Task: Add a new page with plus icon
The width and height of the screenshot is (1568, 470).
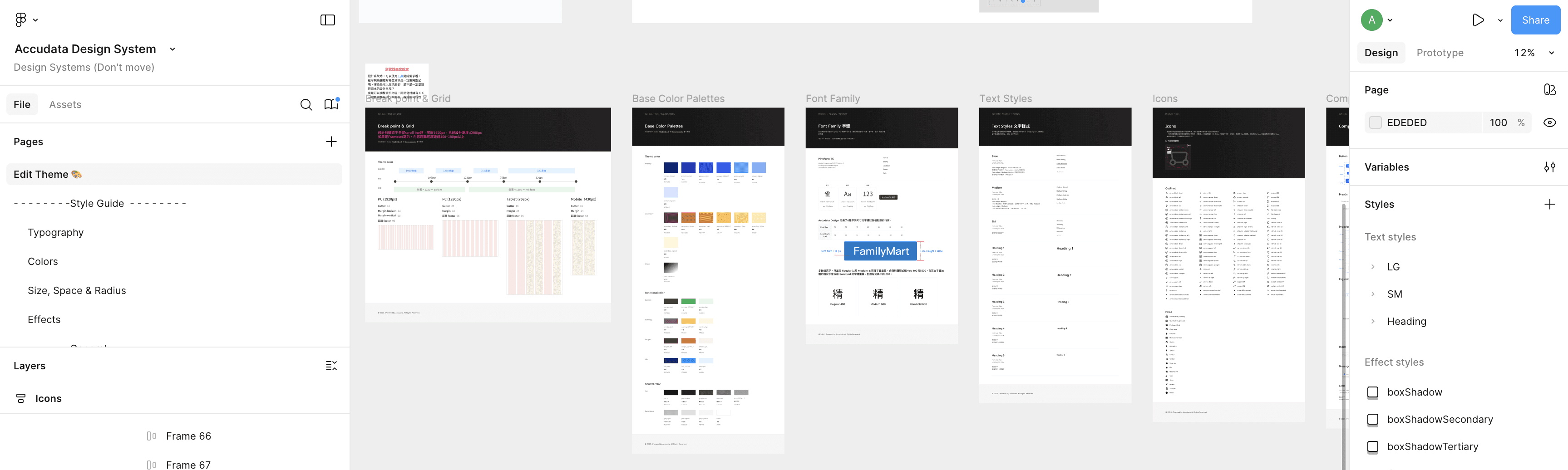Action: pos(331,142)
